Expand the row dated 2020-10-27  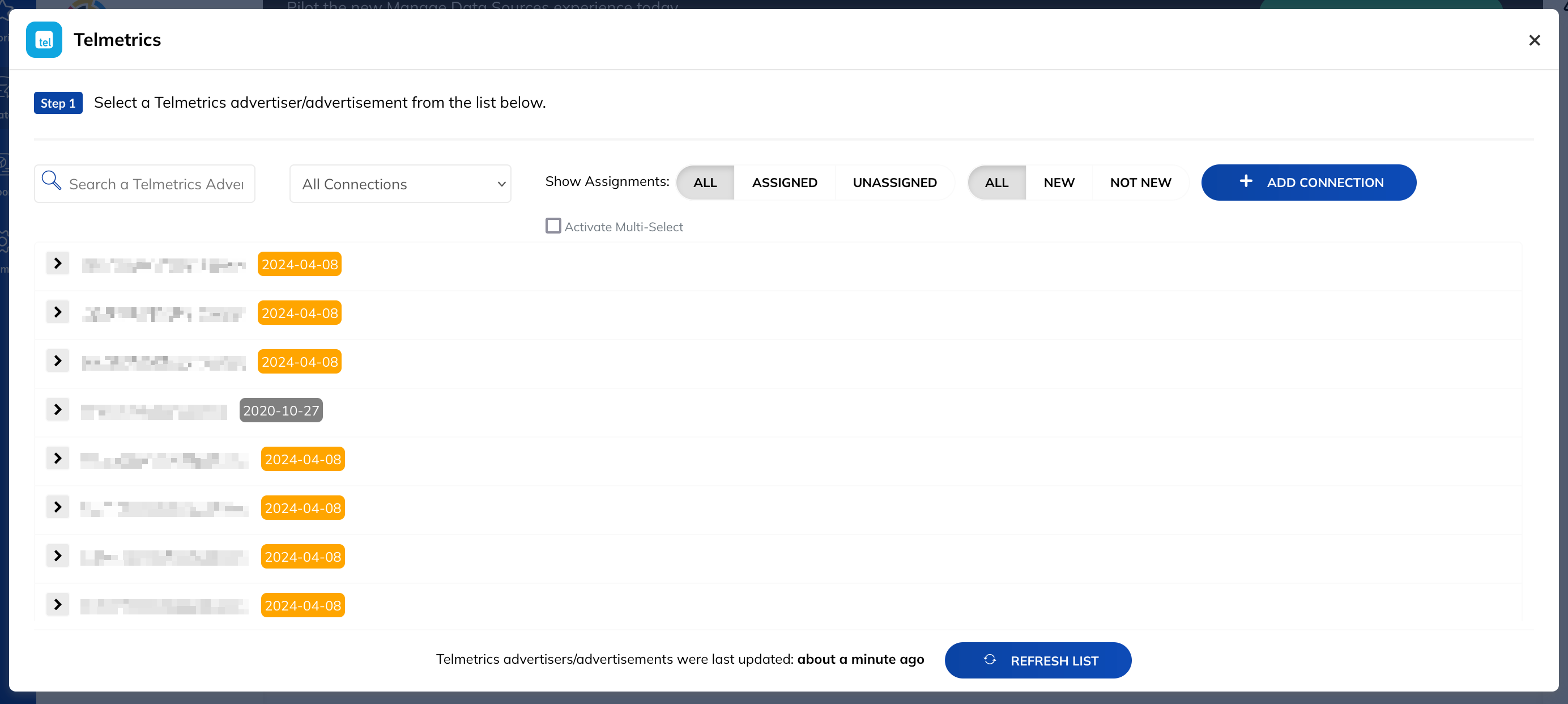58,410
